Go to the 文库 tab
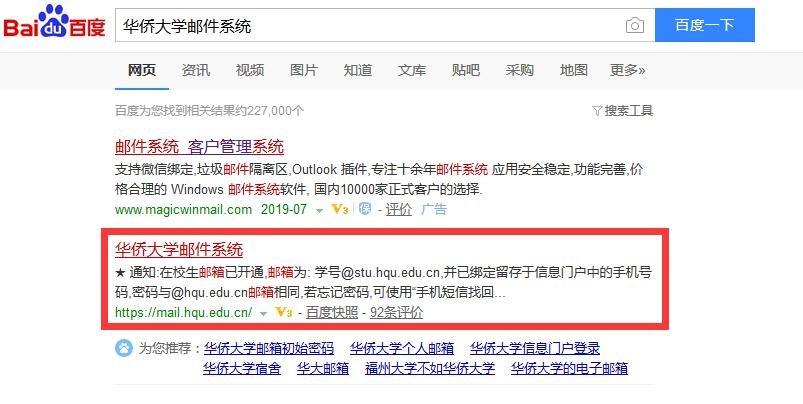The width and height of the screenshot is (803, 404). (x=412, y=70)
